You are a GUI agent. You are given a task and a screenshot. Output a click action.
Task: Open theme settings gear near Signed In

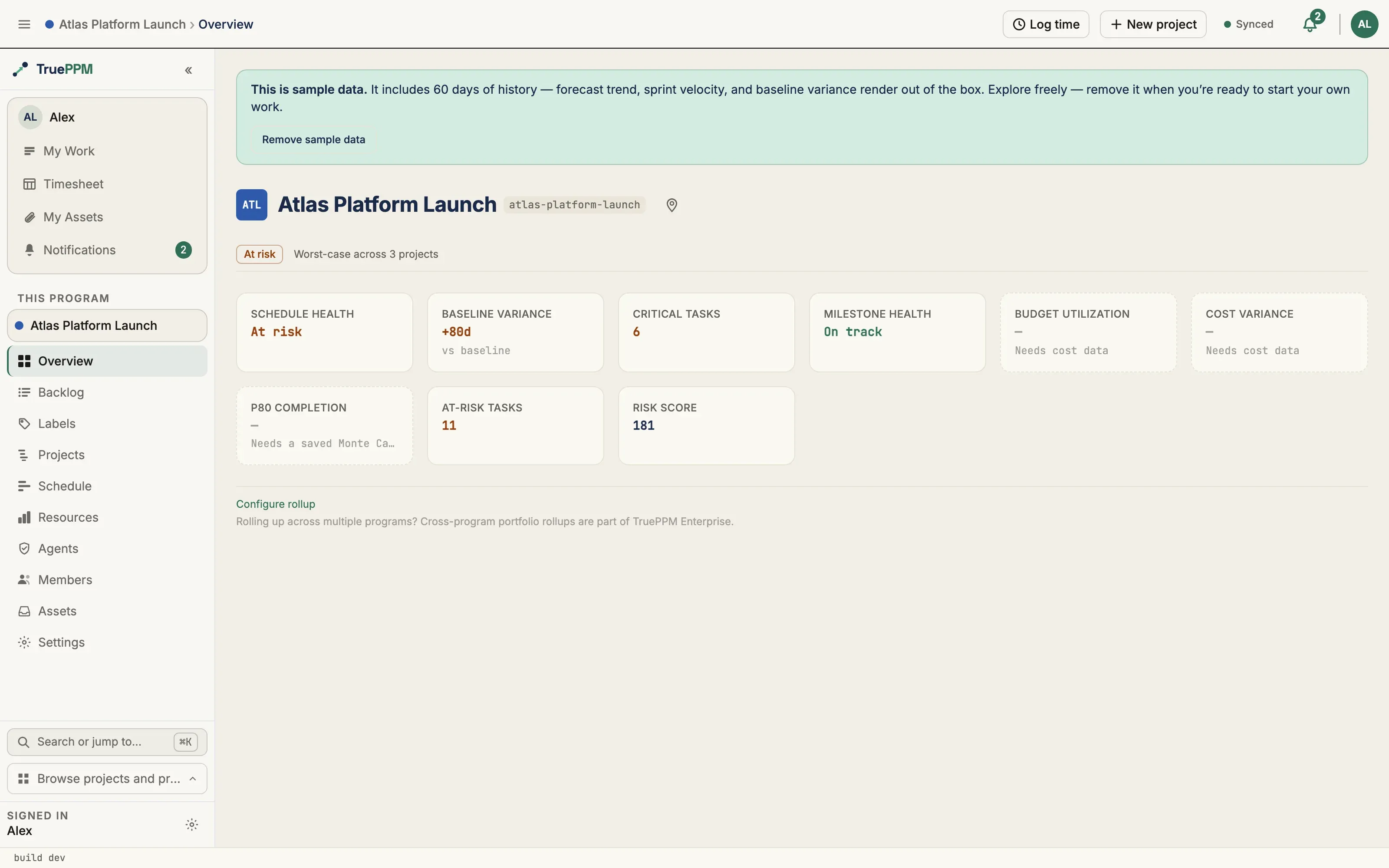(192, 824)
